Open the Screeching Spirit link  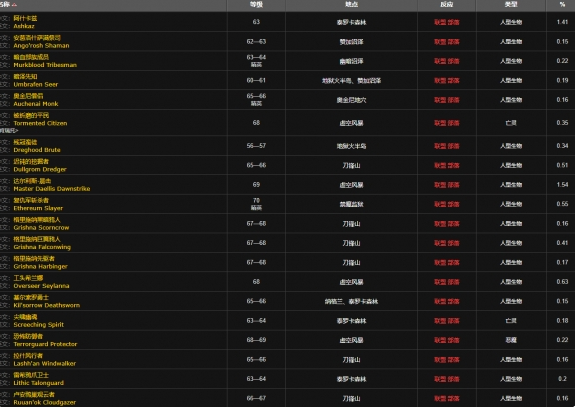pos(39,325)
